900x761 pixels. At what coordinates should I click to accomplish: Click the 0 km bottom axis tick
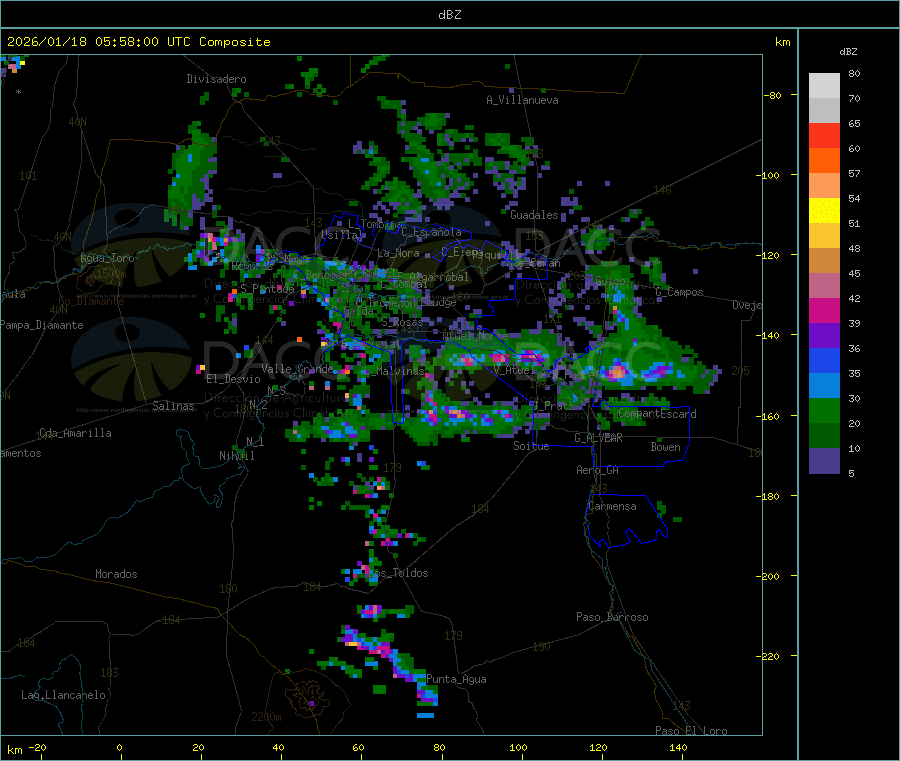(x=120, y=748)
